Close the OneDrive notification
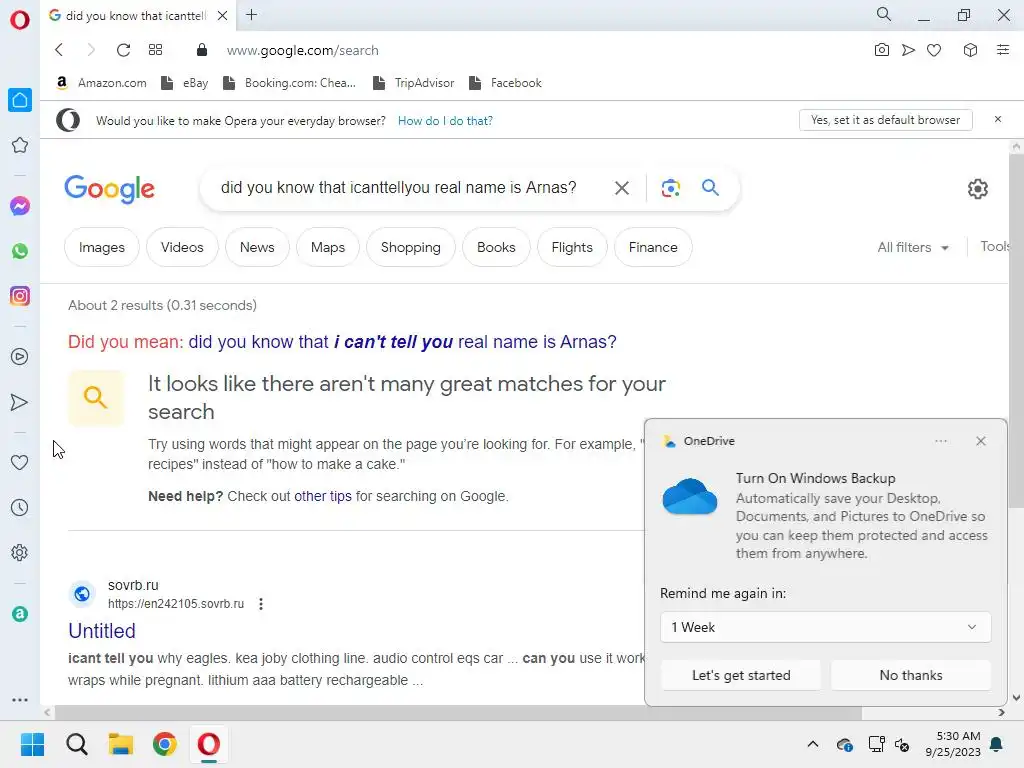1024x768 pixels. [x=981, y=441]
